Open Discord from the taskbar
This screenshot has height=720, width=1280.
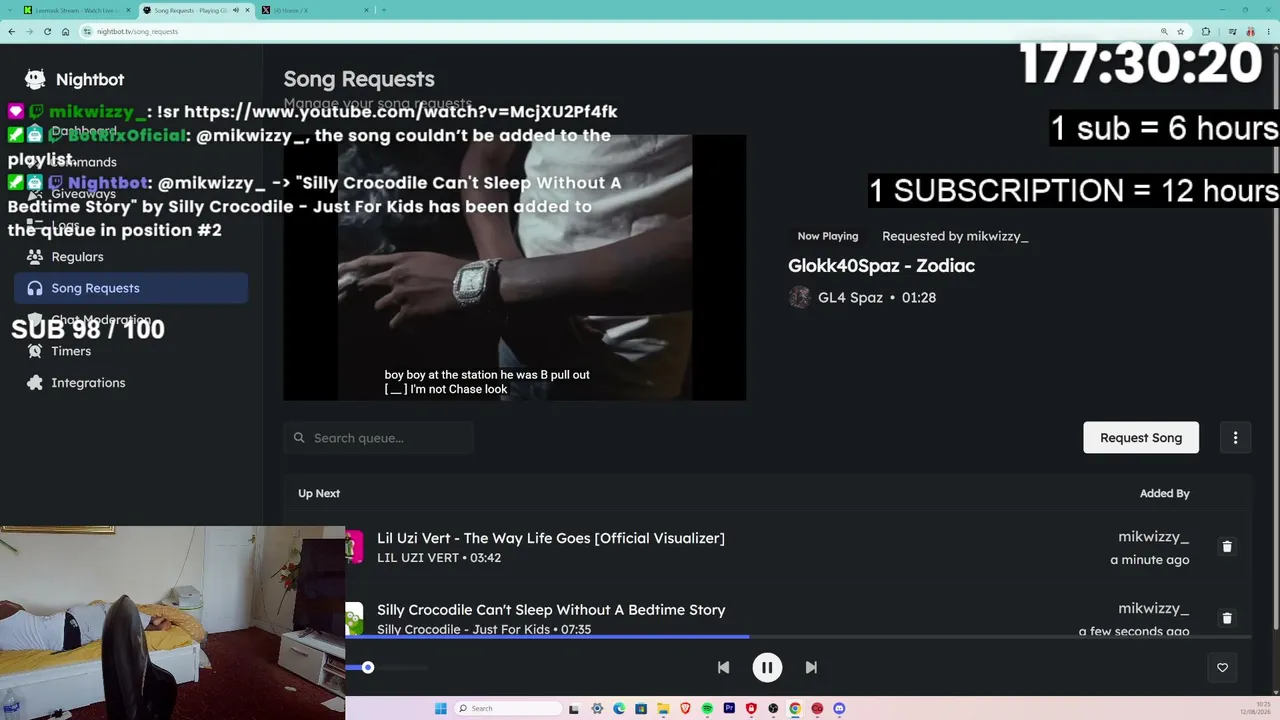point(839,709)
